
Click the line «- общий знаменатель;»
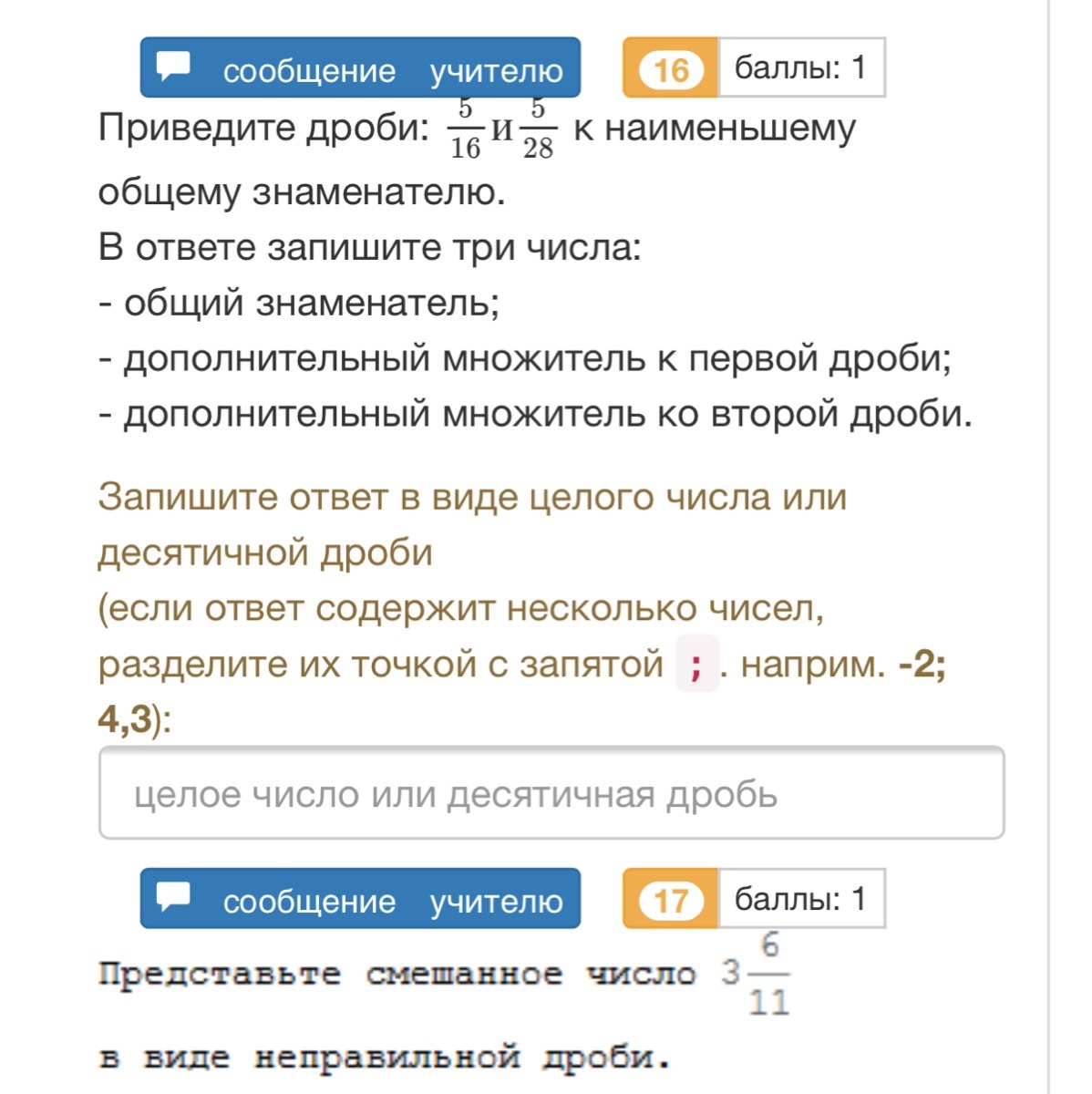click(299, 303)
